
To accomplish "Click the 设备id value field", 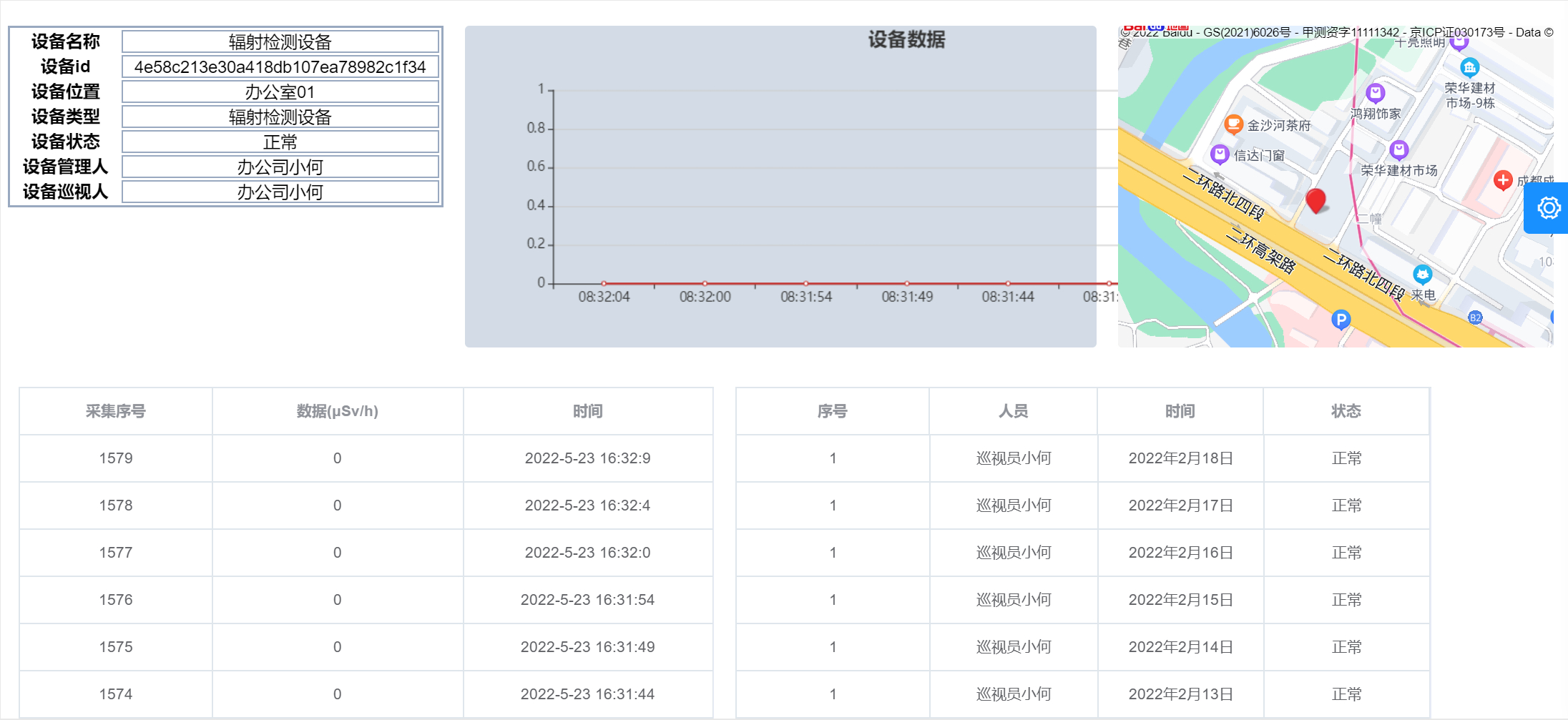I will tap(280, 67).
